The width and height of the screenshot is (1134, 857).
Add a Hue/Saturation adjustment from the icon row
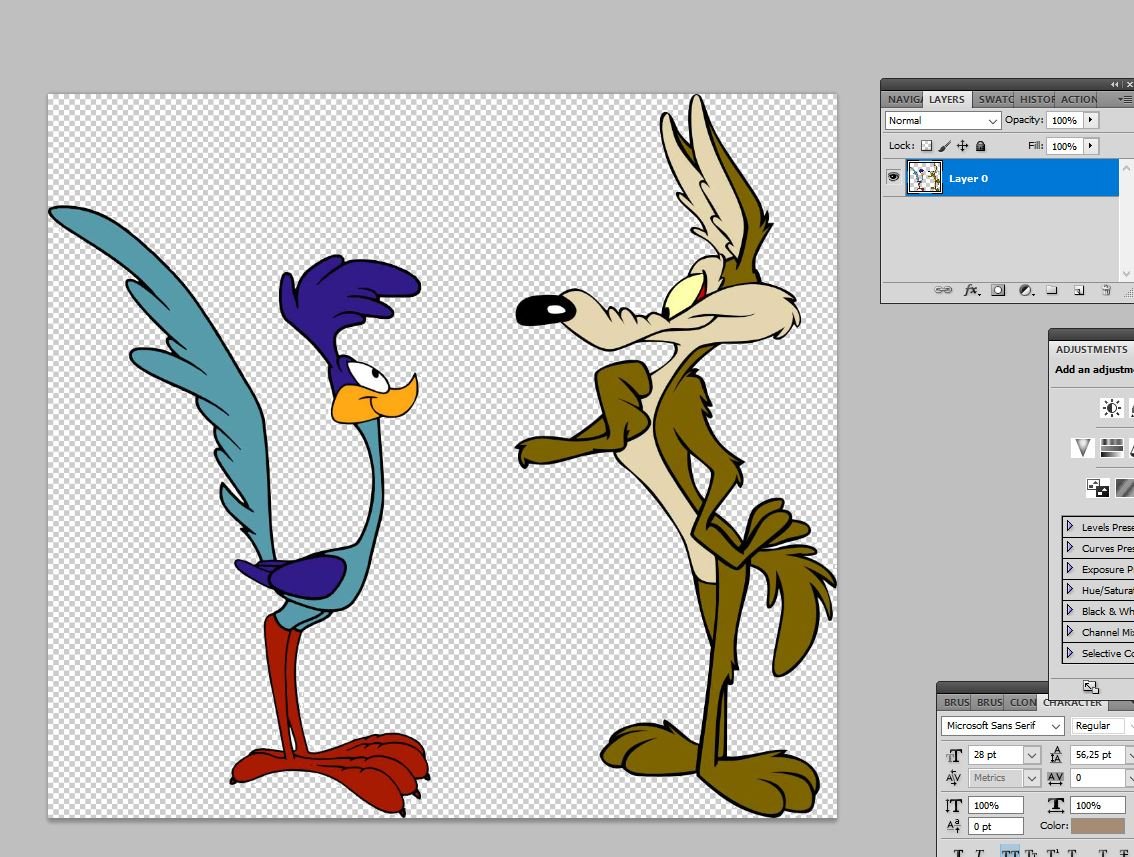coord(1112,448)
